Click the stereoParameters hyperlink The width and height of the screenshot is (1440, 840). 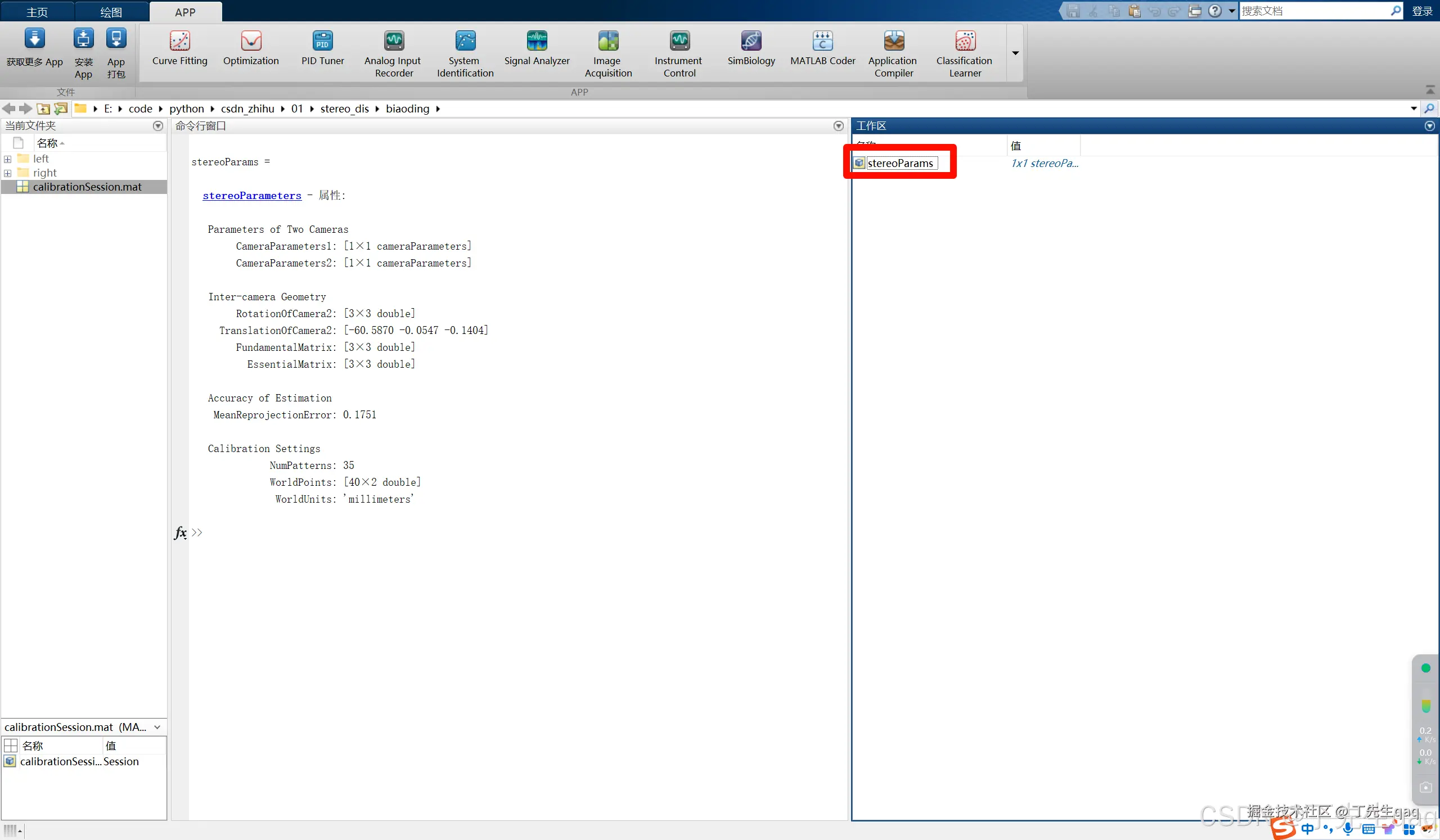(x=252, y=196)
